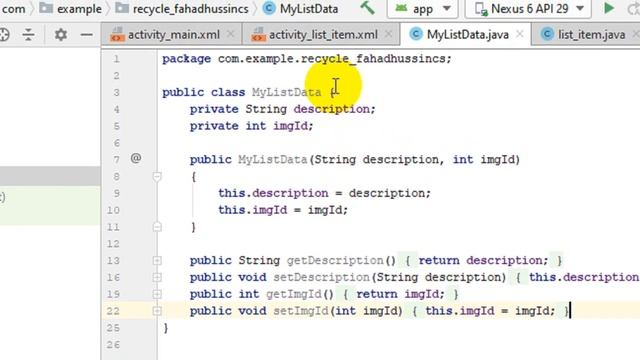
Task: Click 'private int imgId;' on line 5
Action: (x=251, y=126)
